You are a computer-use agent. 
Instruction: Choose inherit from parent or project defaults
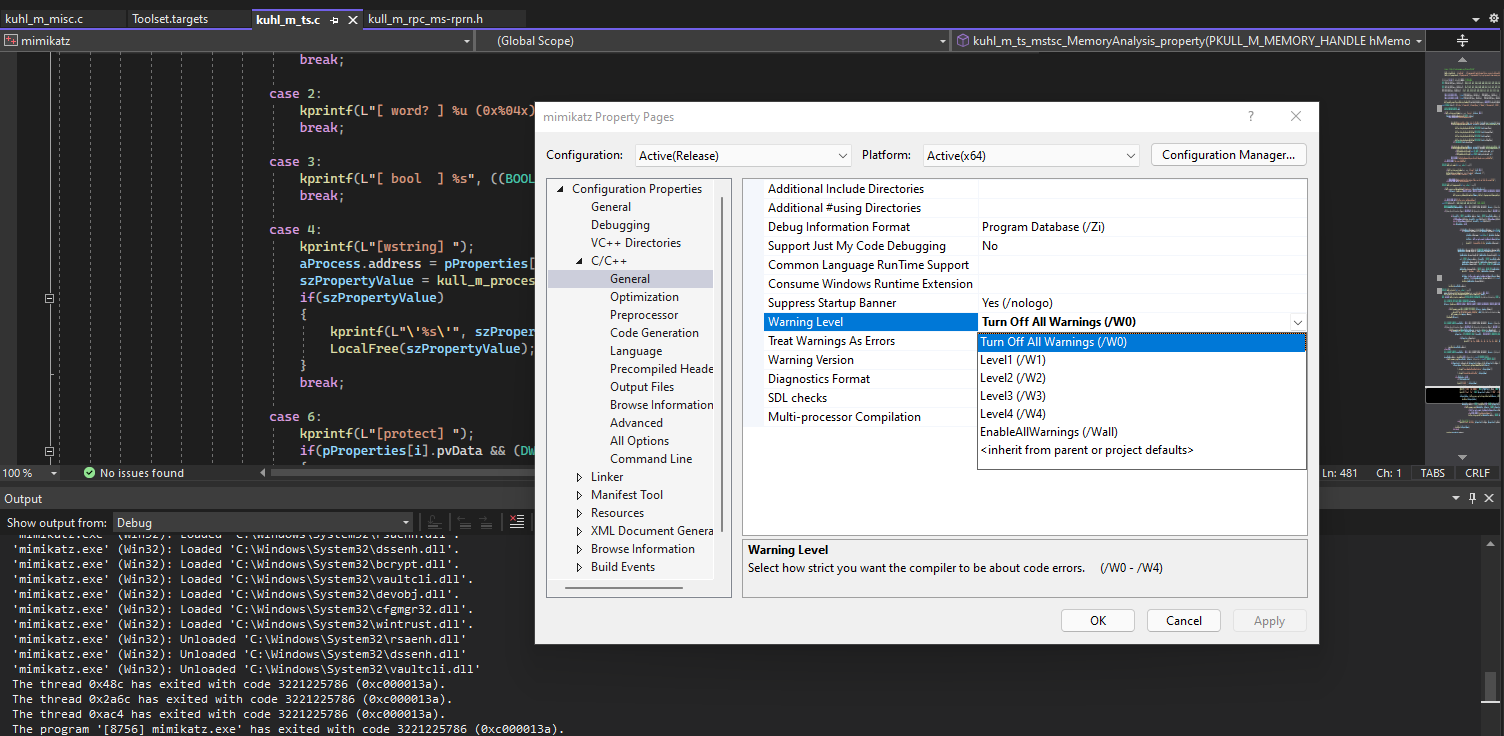1142,450
